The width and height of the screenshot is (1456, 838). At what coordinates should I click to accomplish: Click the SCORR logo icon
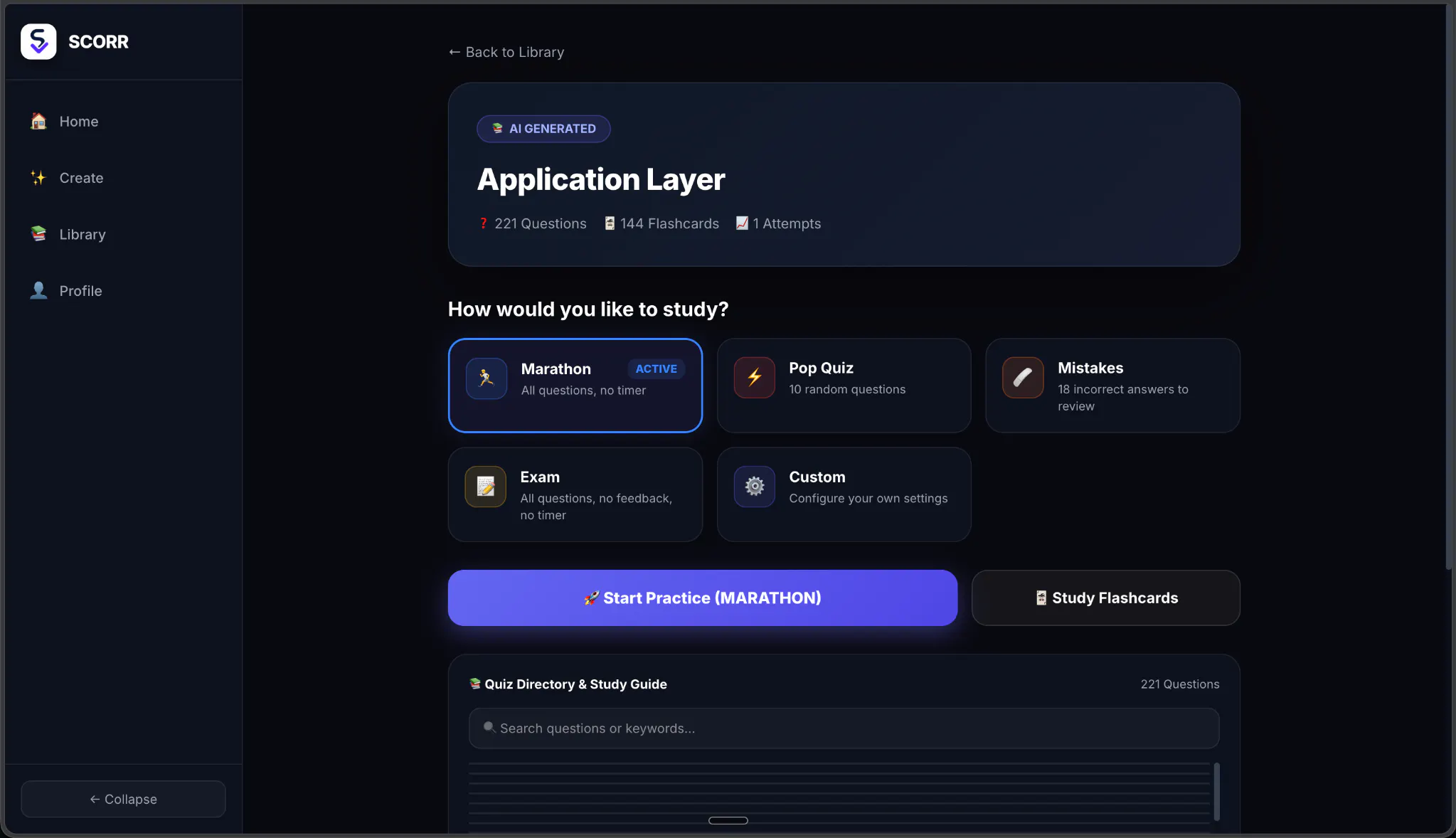click(x=38, y=41)
